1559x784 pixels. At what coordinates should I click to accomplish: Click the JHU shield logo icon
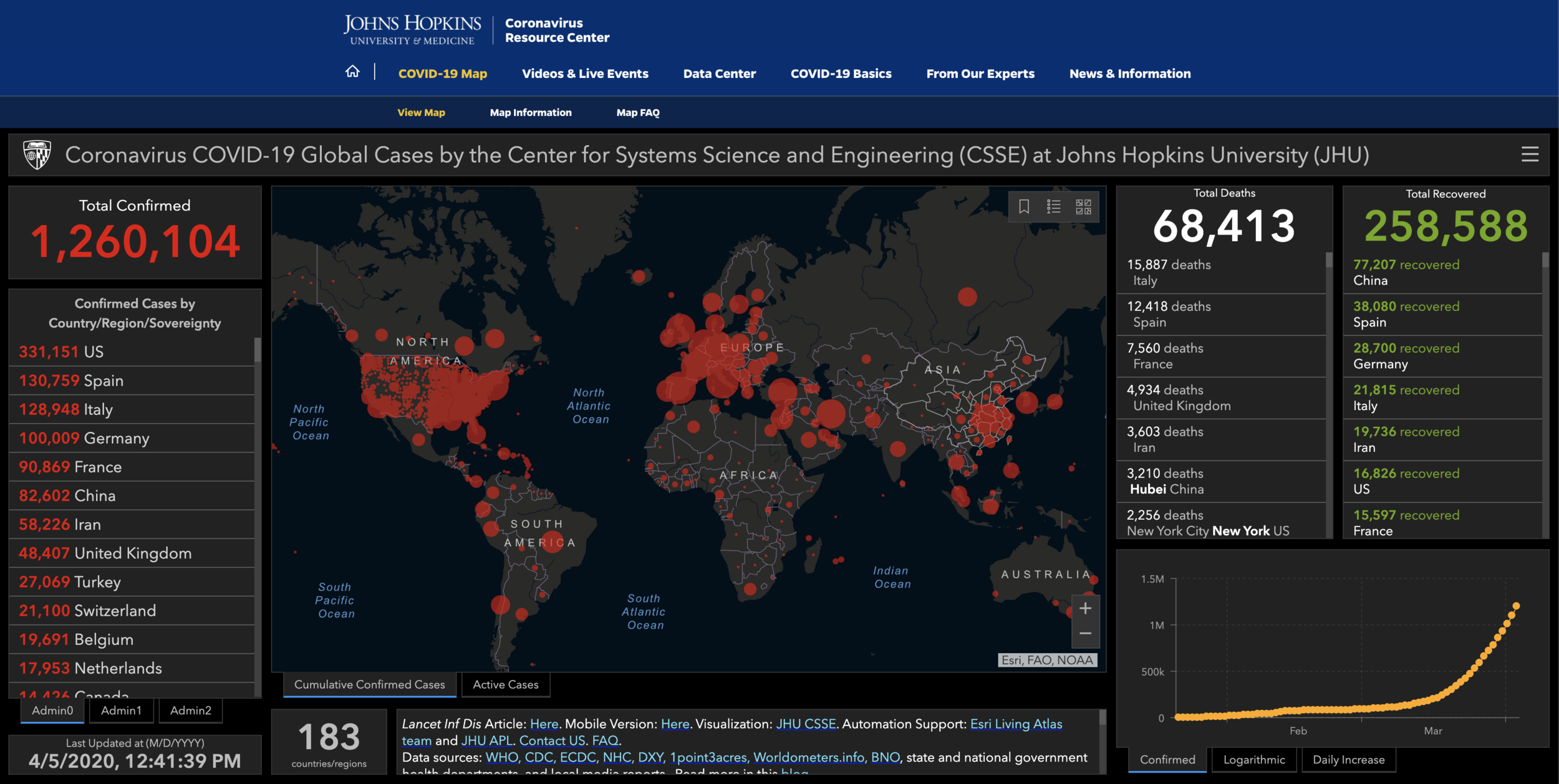[37, 155]
